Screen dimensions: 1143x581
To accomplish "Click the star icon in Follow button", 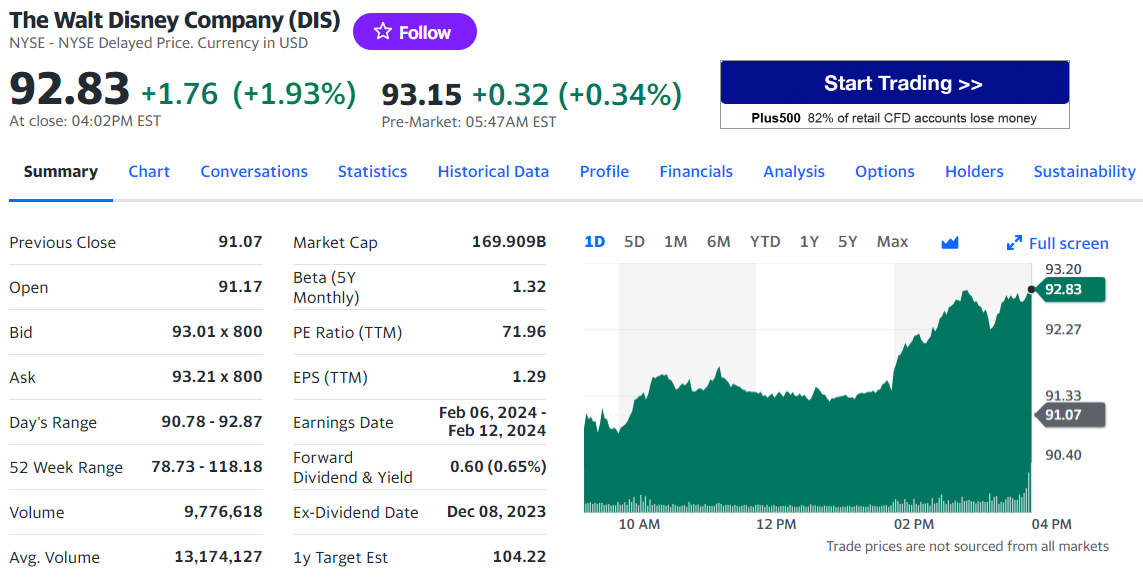I will [383, 31].
